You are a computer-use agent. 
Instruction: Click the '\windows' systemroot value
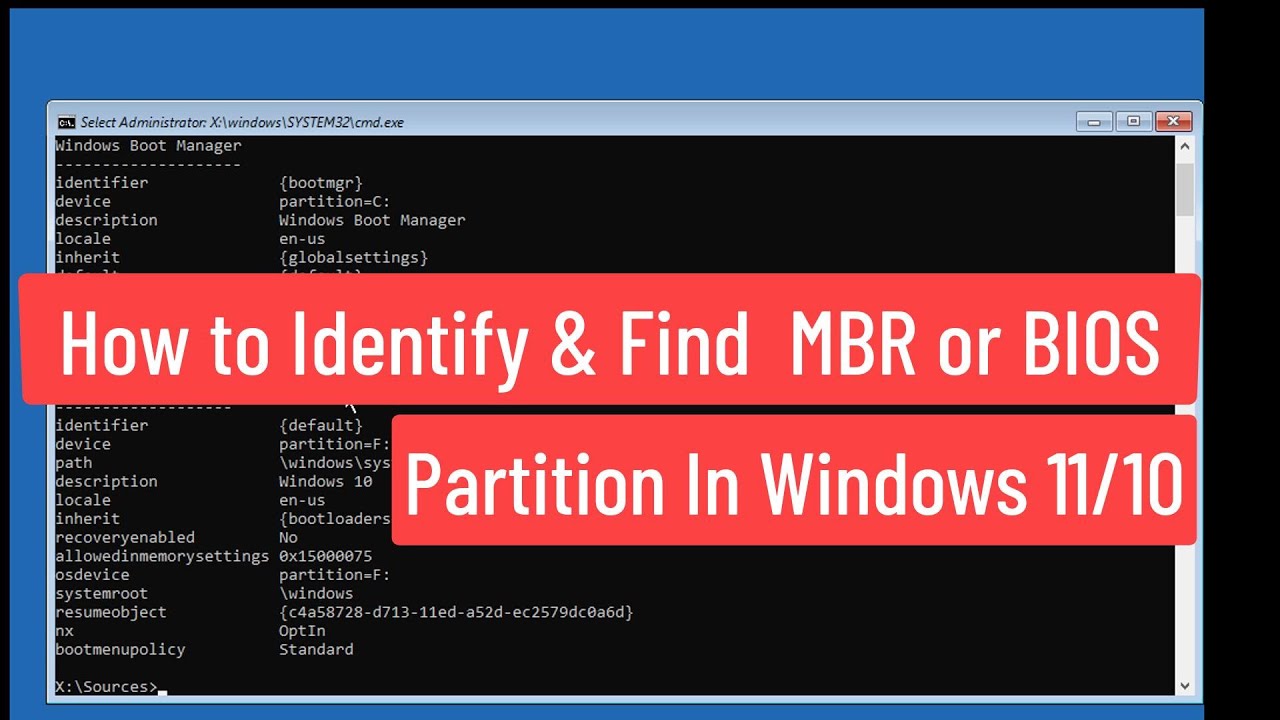click(x=316, y=594)
